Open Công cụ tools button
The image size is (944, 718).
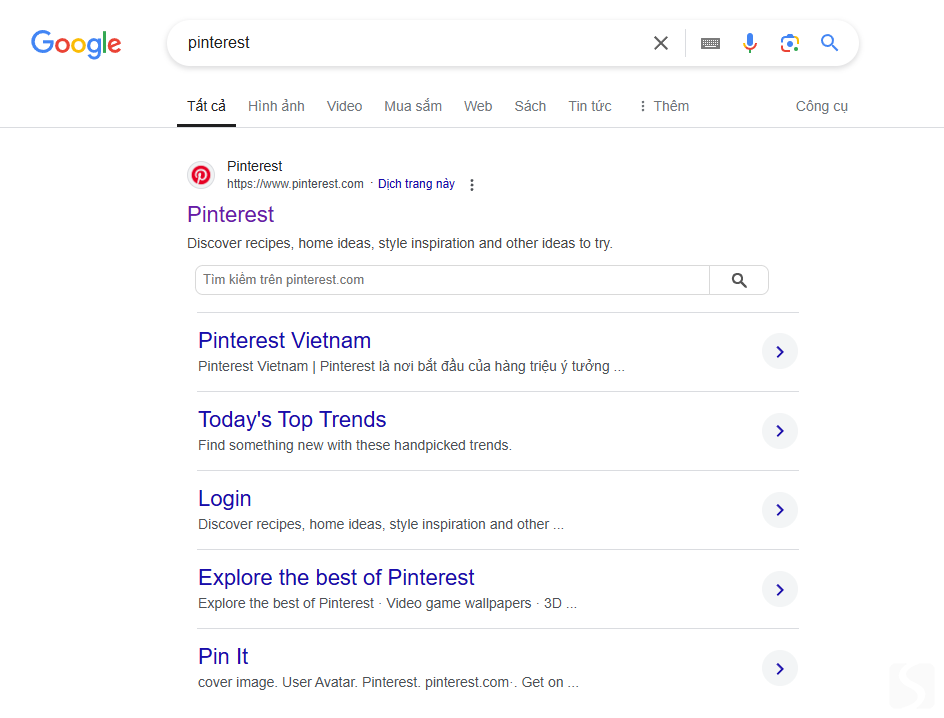coord(822,107)
